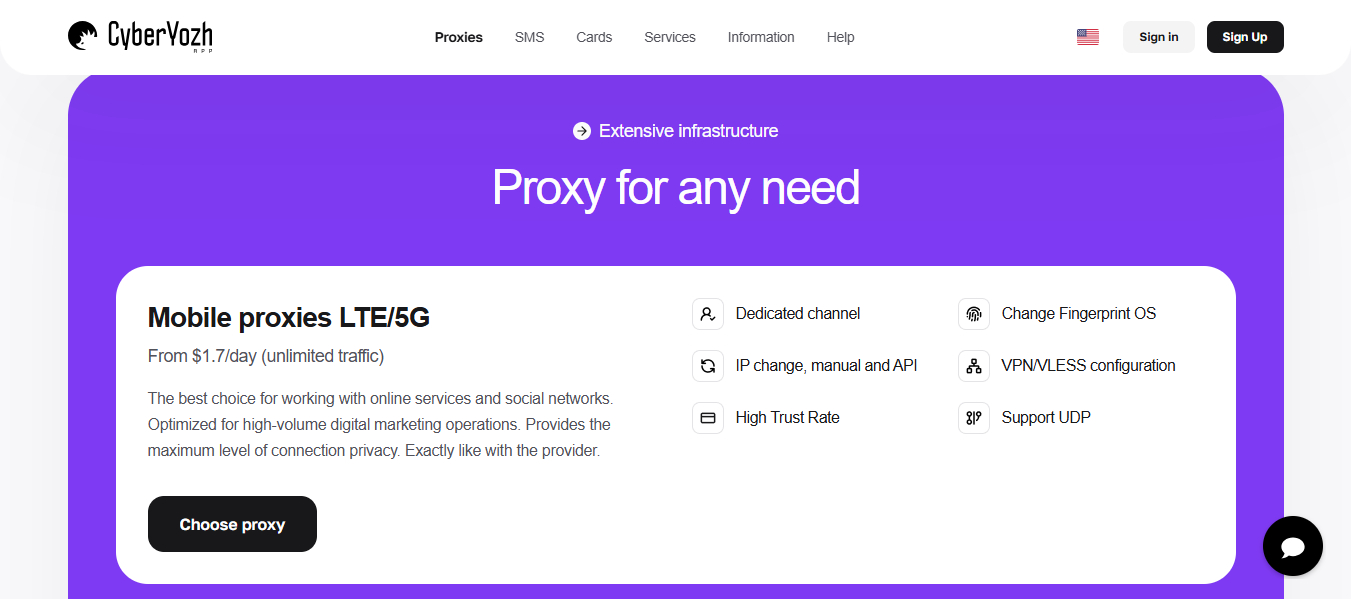Viewport: 1351px width, 599px height.
Task: Click the Change Fingerprint OS icon
Action: (x=974, y=314)
